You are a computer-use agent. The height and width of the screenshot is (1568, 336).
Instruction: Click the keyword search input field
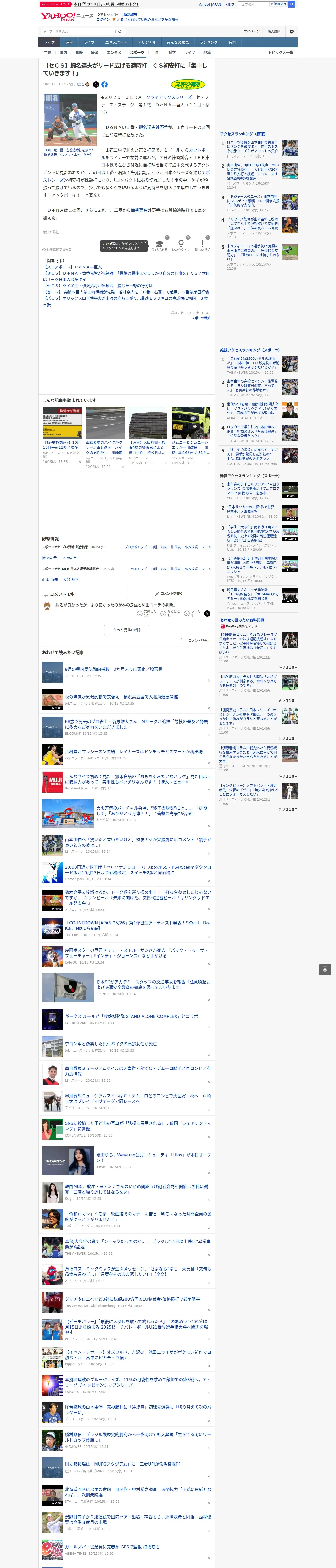point(79,31)
